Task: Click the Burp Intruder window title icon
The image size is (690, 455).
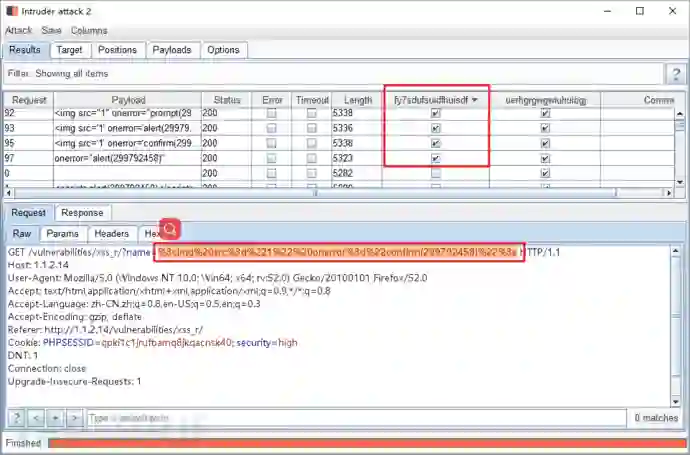Action: point(10,11)
